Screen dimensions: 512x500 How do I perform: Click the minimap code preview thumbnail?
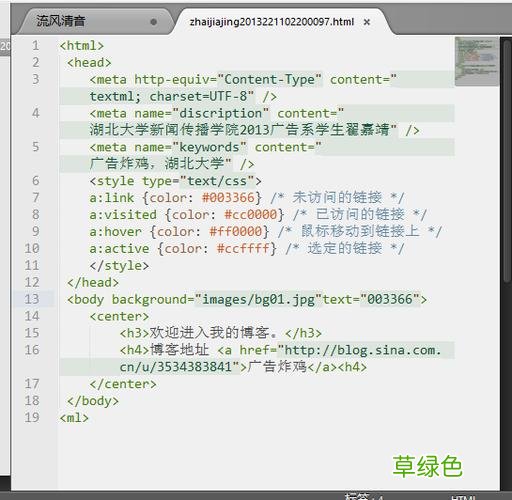[477, 61]
